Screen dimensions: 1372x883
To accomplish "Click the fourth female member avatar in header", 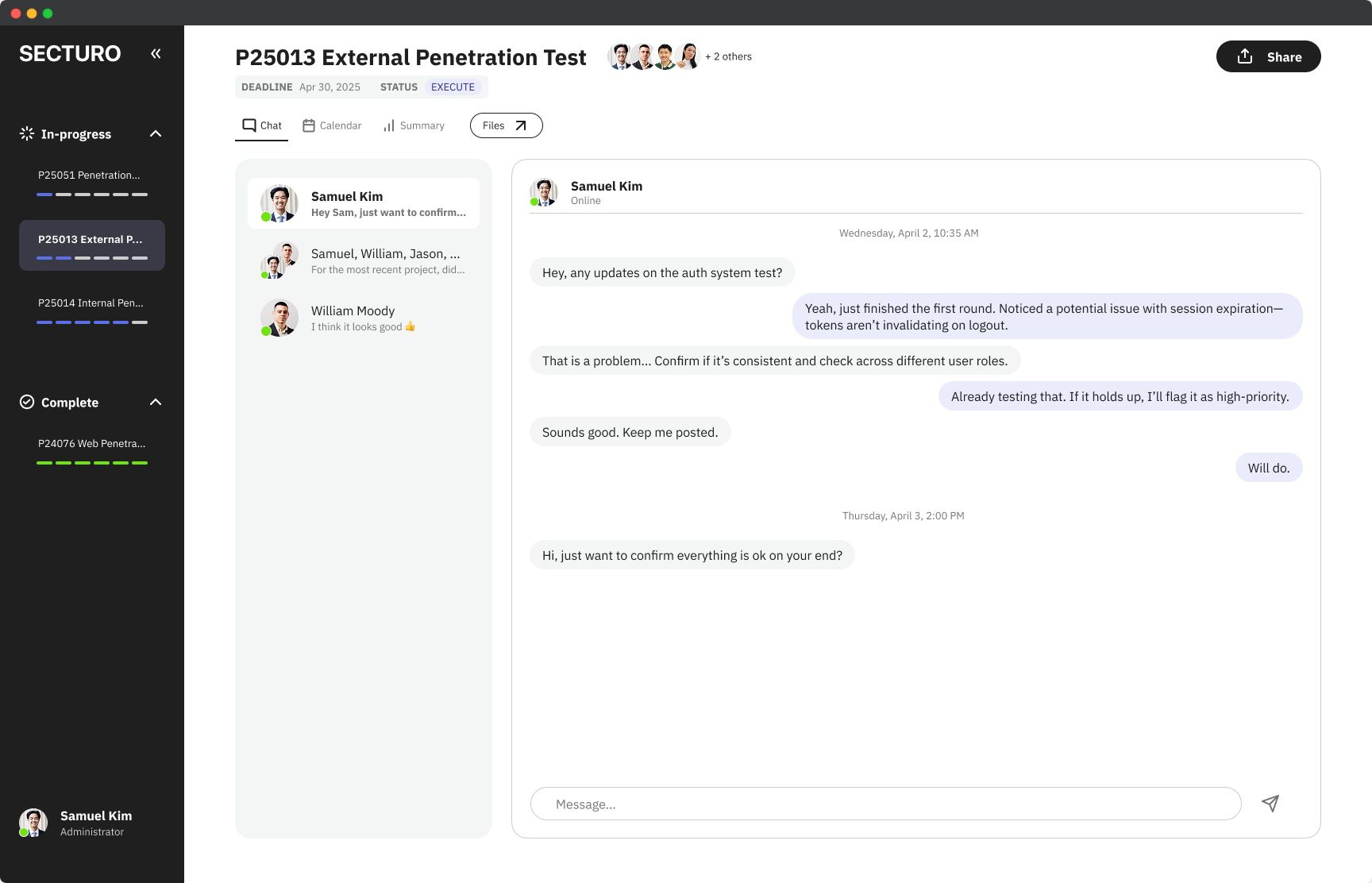I will [688, 56].
